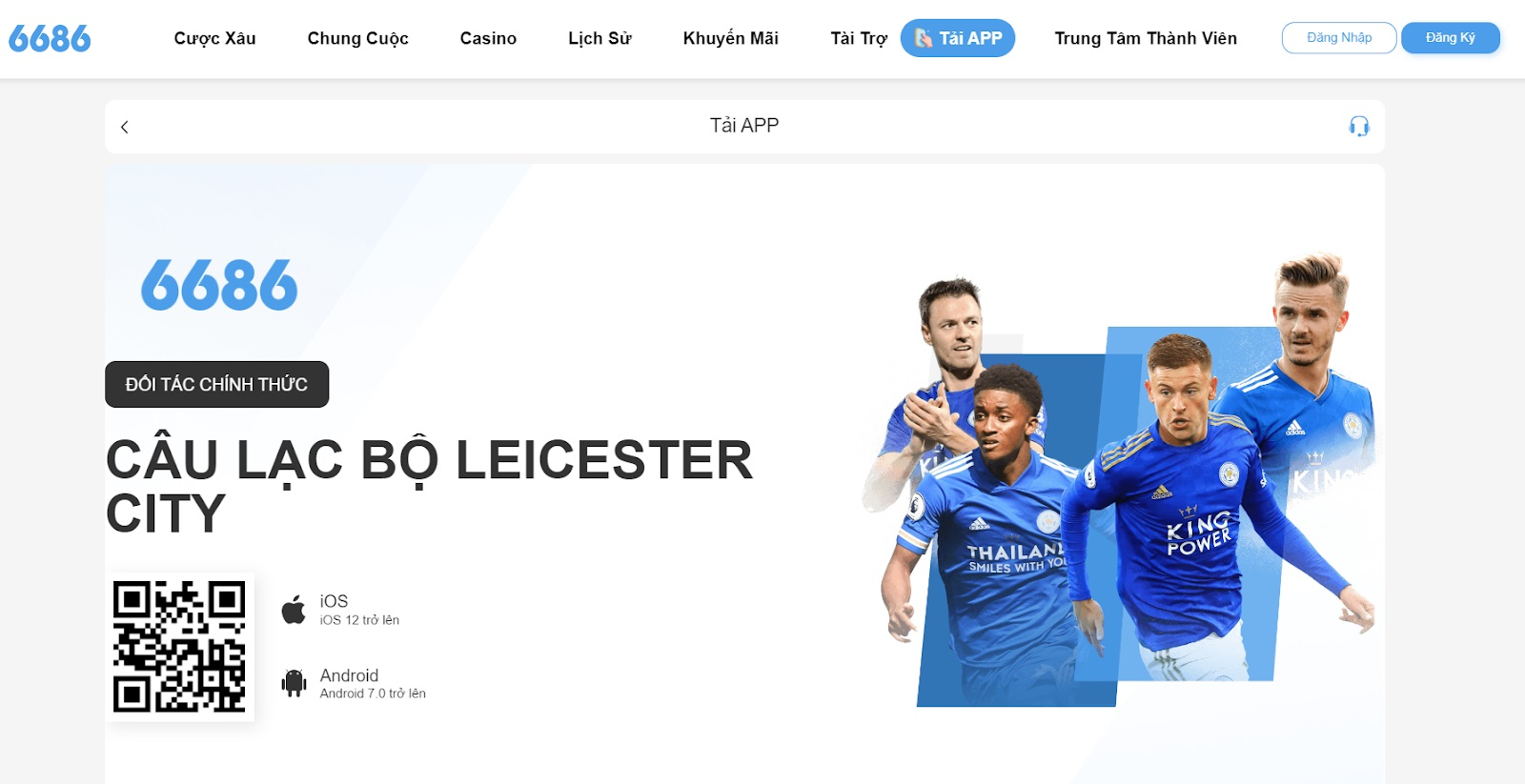Open the Chung Cuộc menu
This screenshot has width=1525, height=784.
[x=357, y=38]
